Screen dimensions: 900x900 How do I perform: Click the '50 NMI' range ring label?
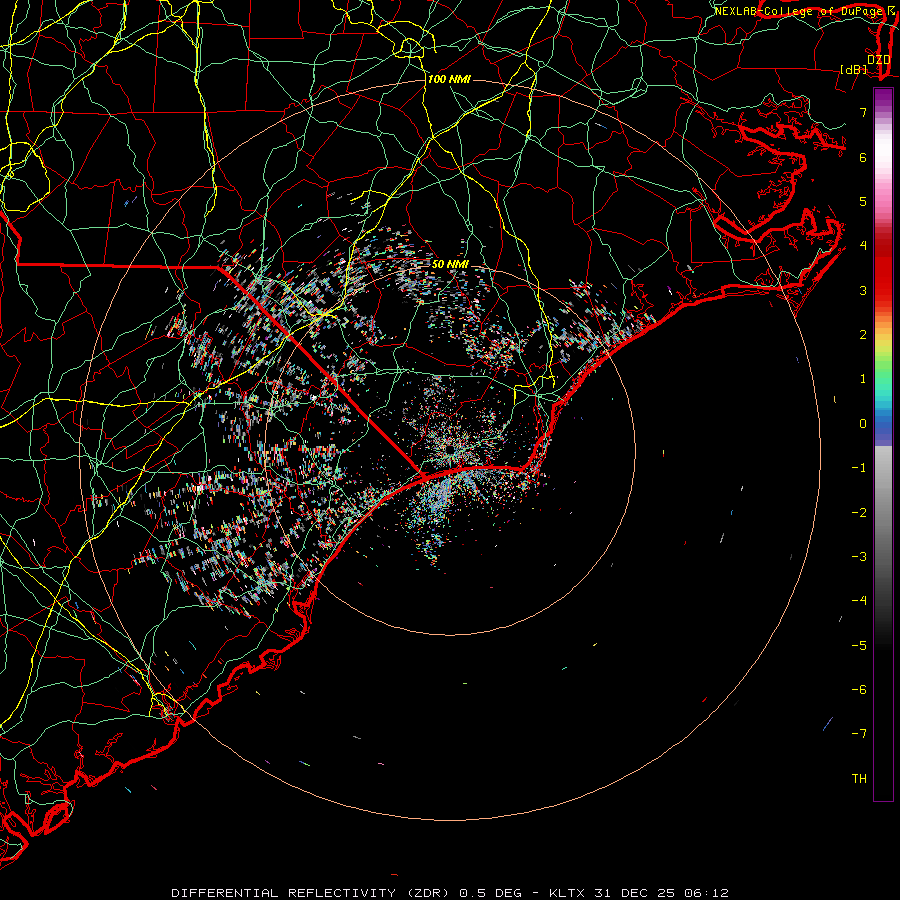click(x=450, y=264)
